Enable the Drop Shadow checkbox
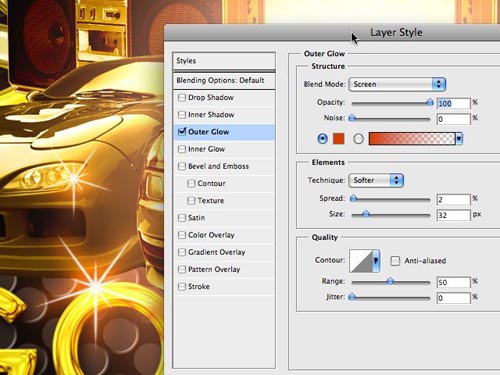The image size is (500, 375). click(x=182, y=98)
